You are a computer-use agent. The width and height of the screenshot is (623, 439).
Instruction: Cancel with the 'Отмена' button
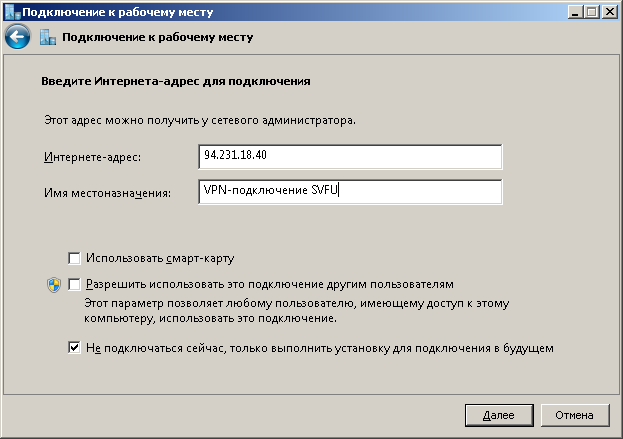coord(575,414)
